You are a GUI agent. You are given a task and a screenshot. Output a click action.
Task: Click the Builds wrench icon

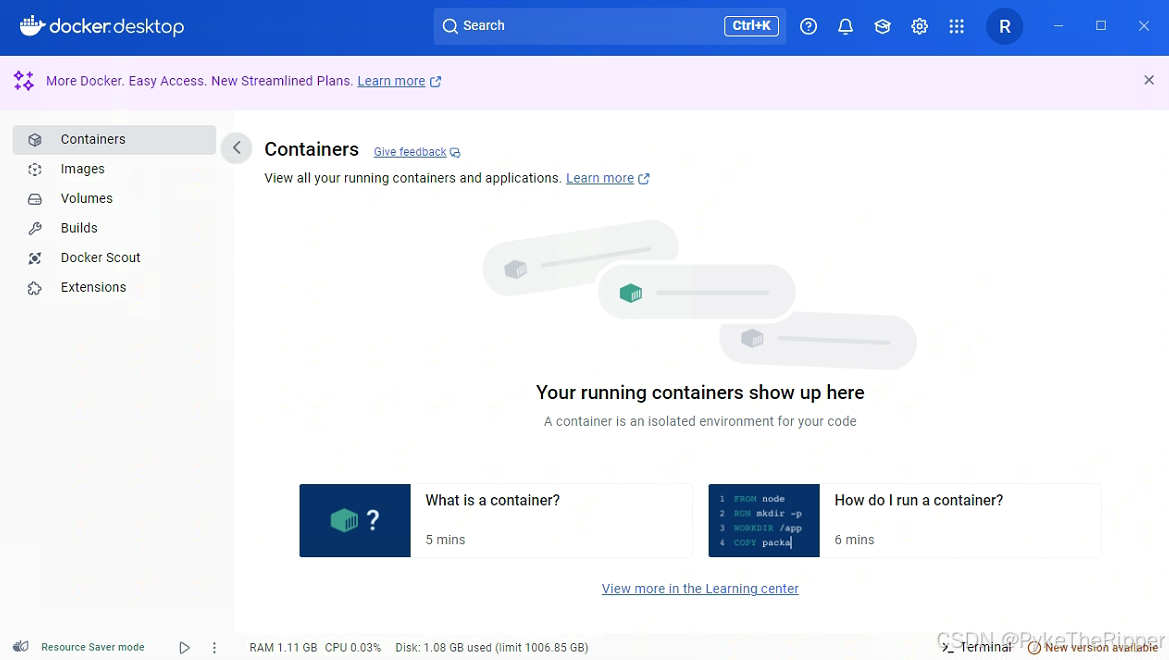(x=35, y=228)
